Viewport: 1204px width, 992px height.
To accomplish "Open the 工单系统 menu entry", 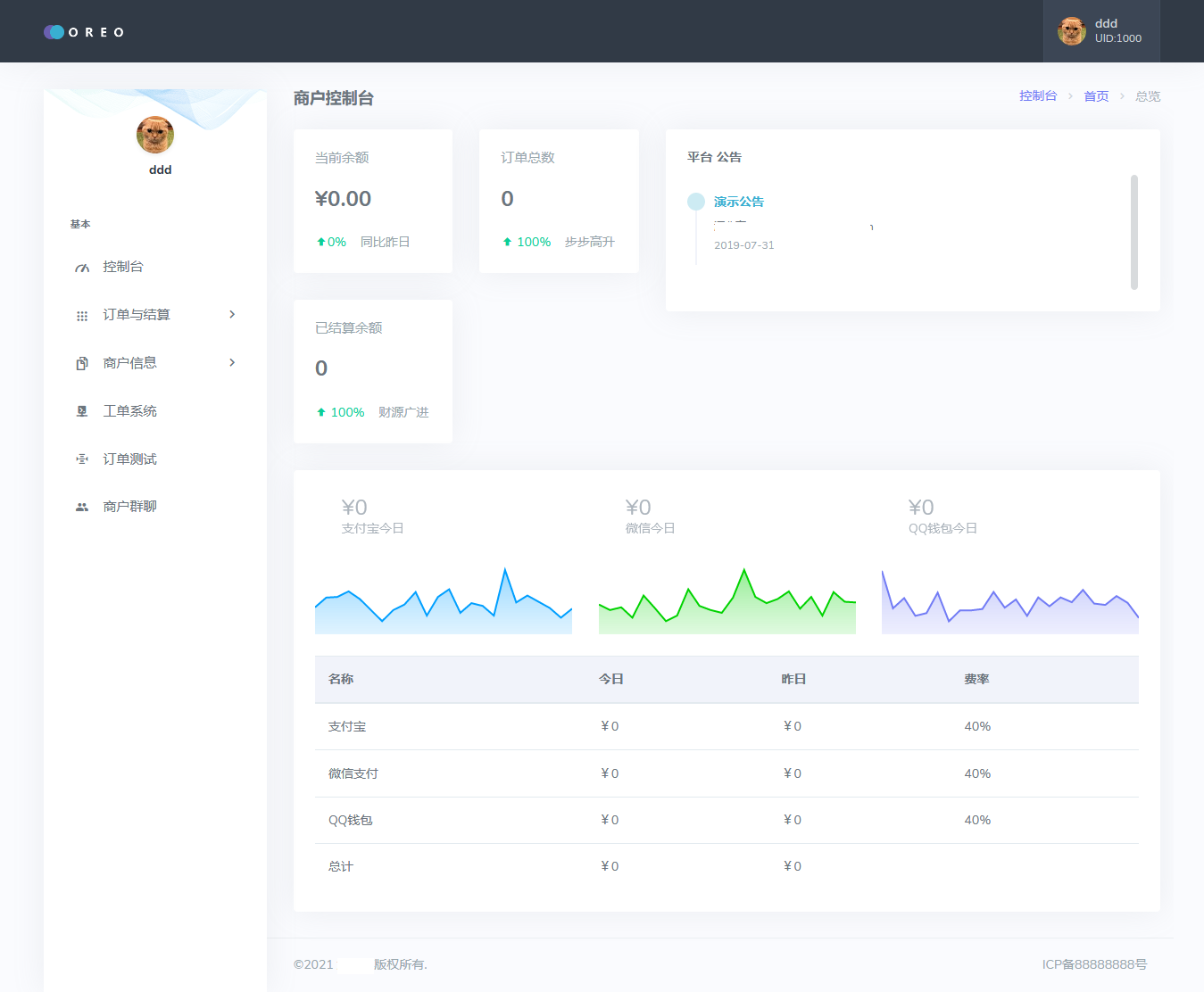I will pyautogui.click(x=129, y=411).
